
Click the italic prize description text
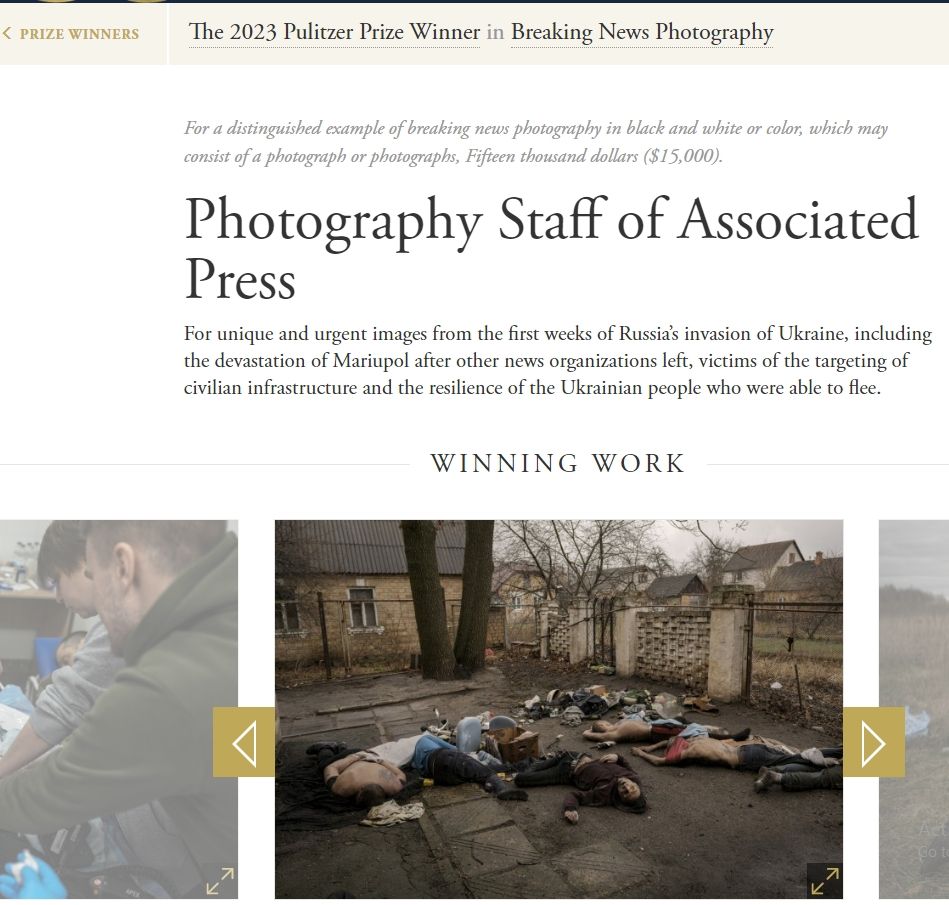pos(536,142)
